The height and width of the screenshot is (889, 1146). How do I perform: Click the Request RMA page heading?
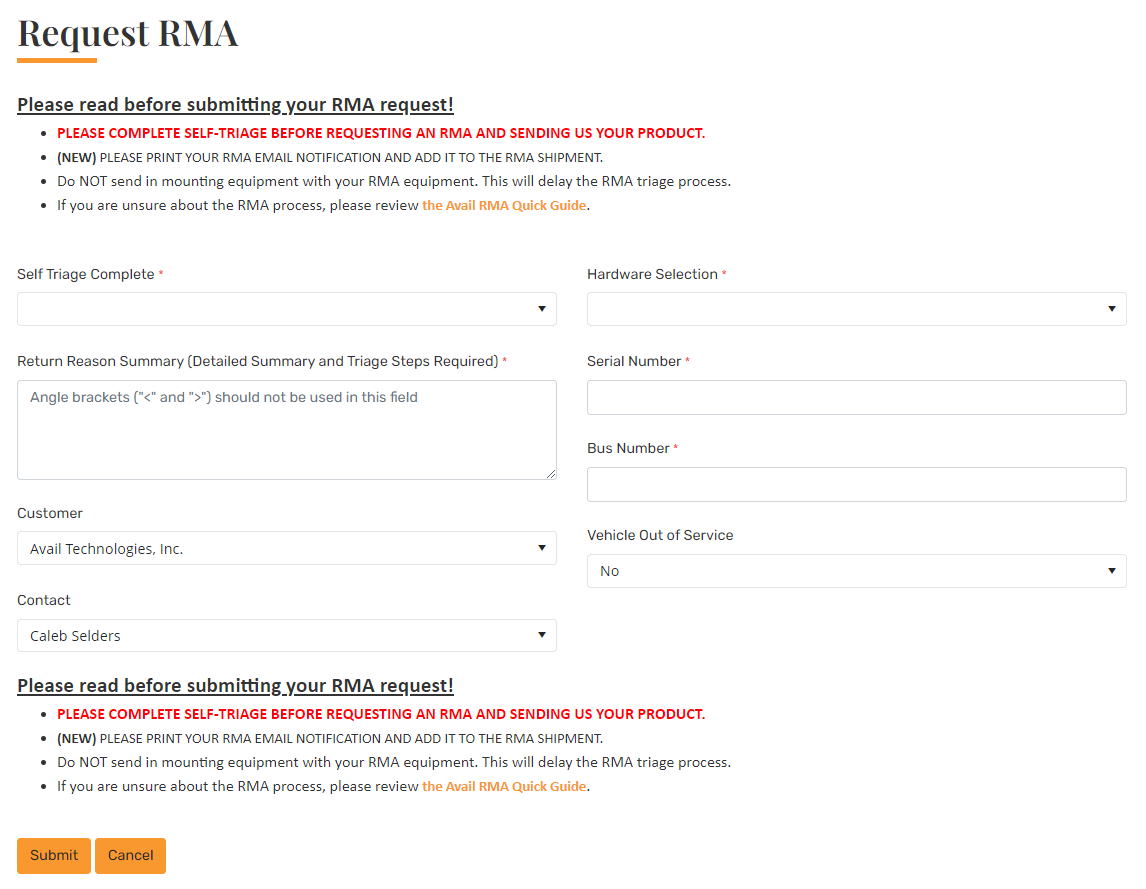coord(128,34)
